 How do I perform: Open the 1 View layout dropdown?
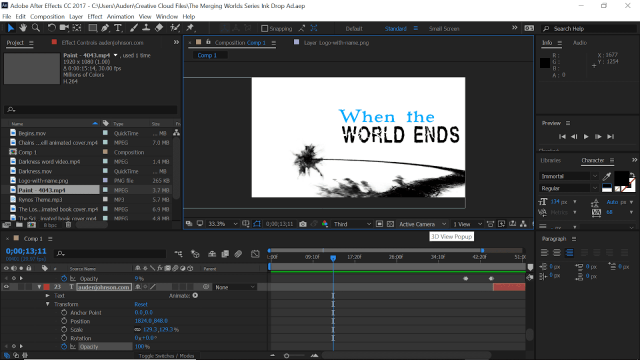(467, 224)
